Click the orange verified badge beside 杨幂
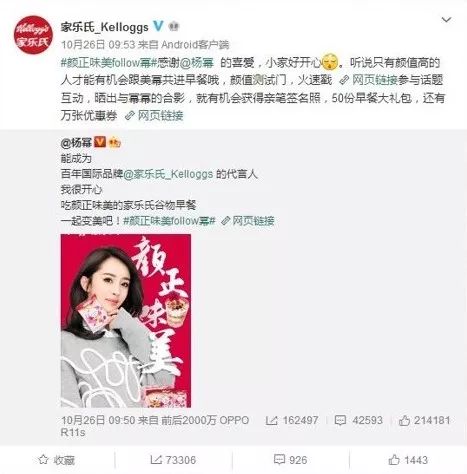This screenshot has width=467, height=474. point(100,142)
